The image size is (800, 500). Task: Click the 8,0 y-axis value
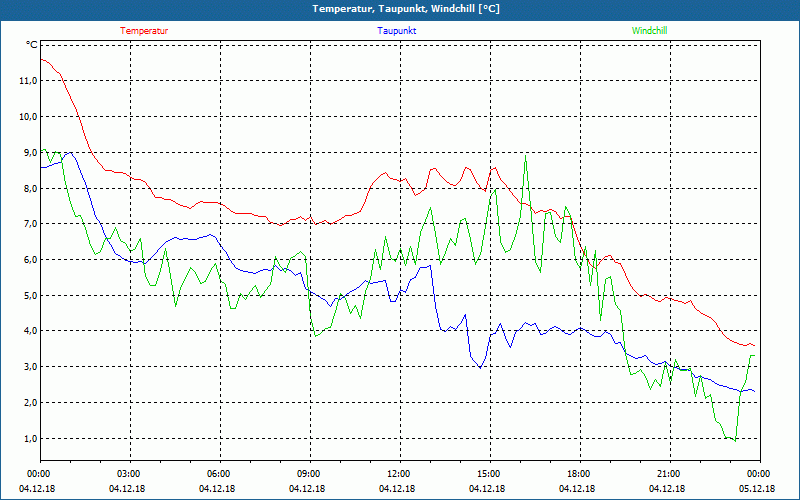pos(31,188)
